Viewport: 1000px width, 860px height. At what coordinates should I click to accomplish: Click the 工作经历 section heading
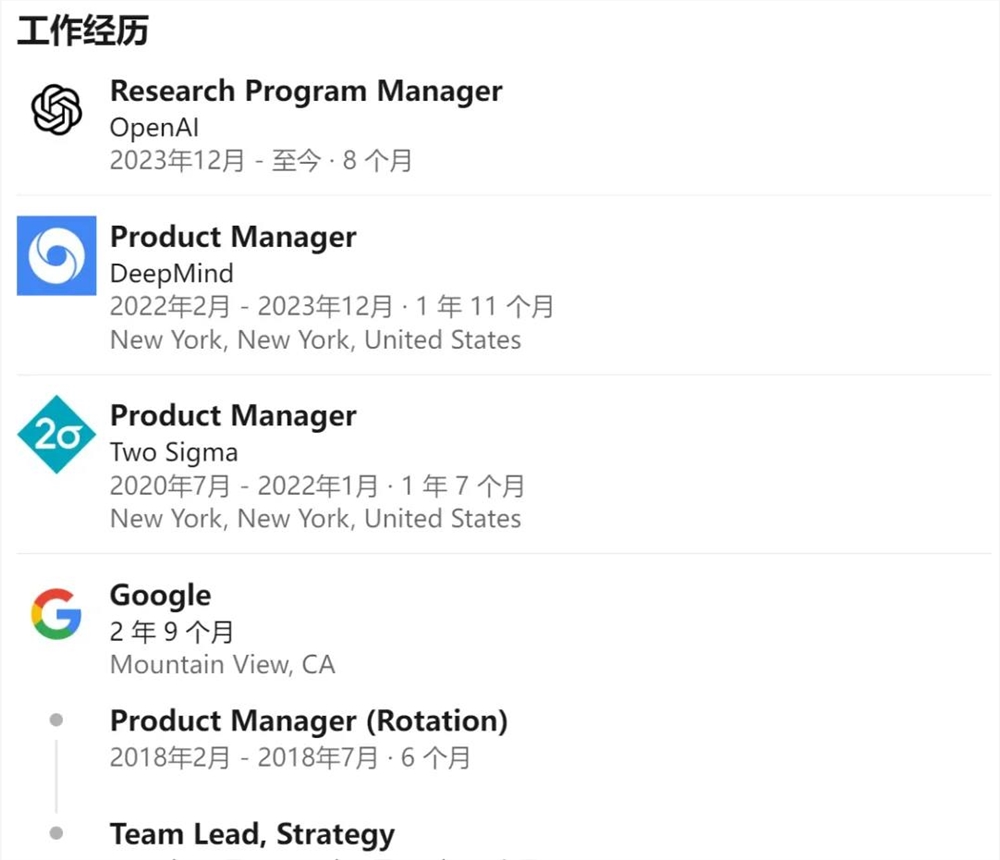click(x=83, y=30)
